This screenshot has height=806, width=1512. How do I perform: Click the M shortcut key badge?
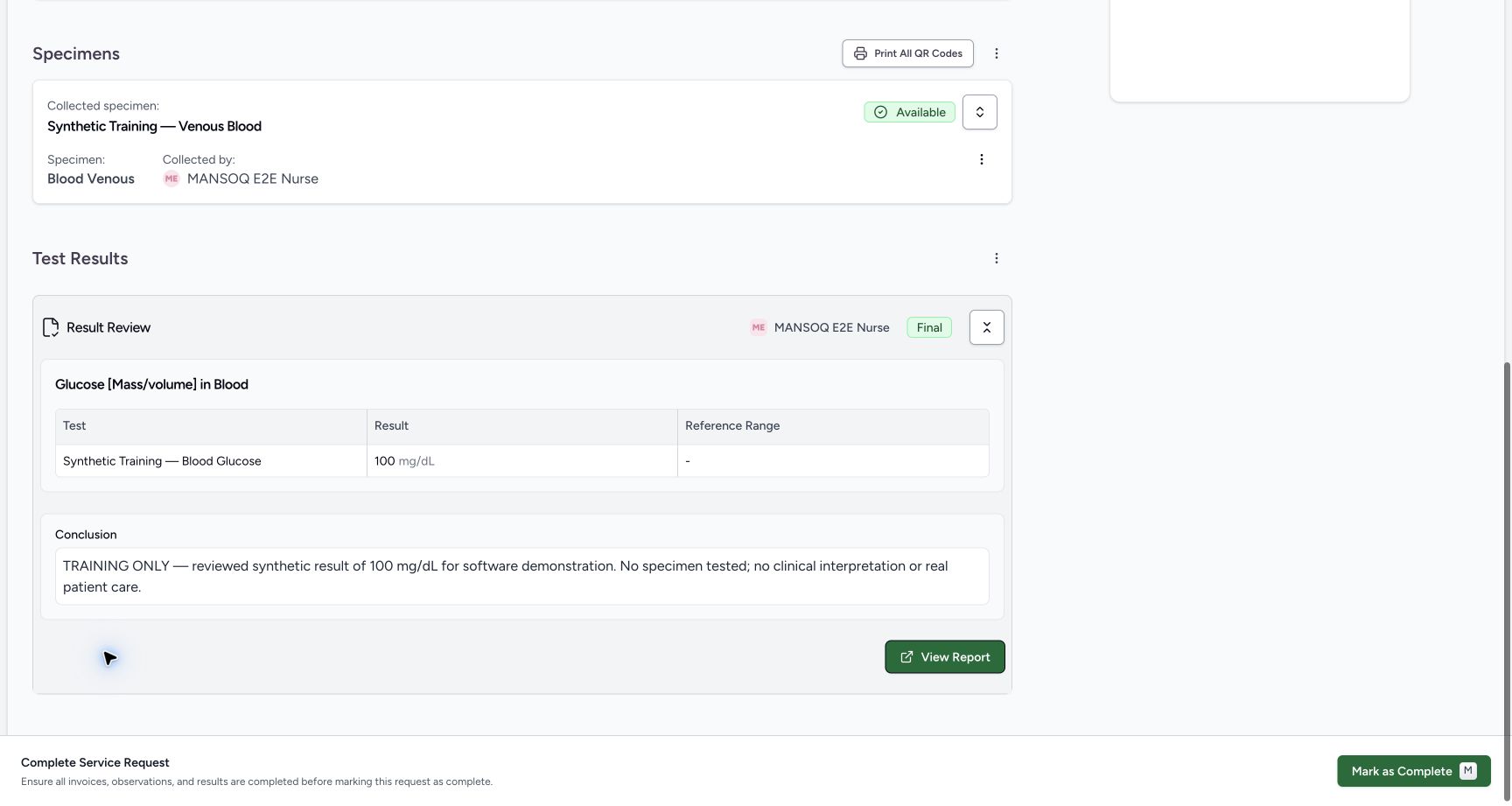pyautogui.click(x=1468, y=771)
